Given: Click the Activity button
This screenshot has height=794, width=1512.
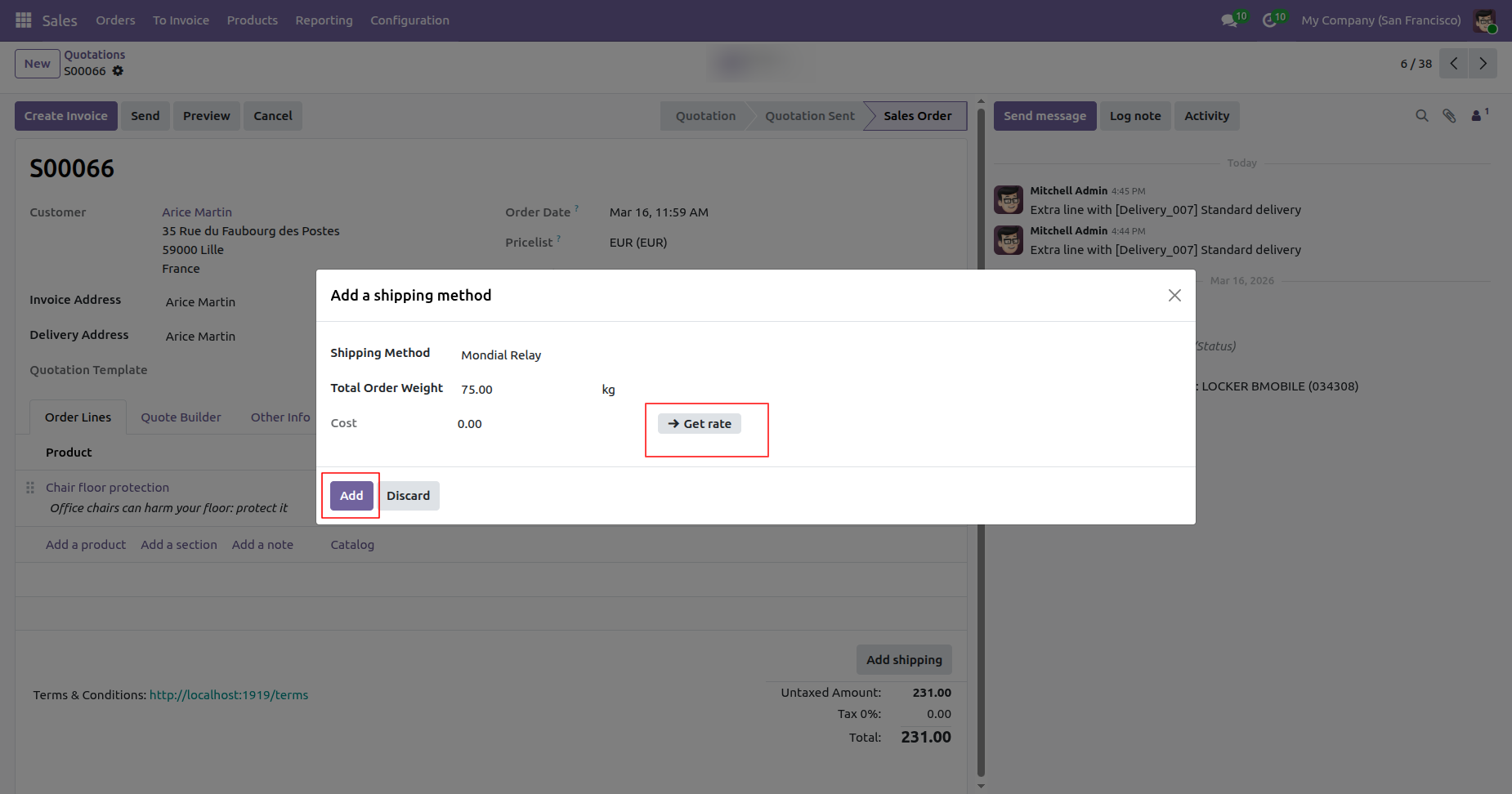Looking at the screenshot, I should click(1207, 116).
